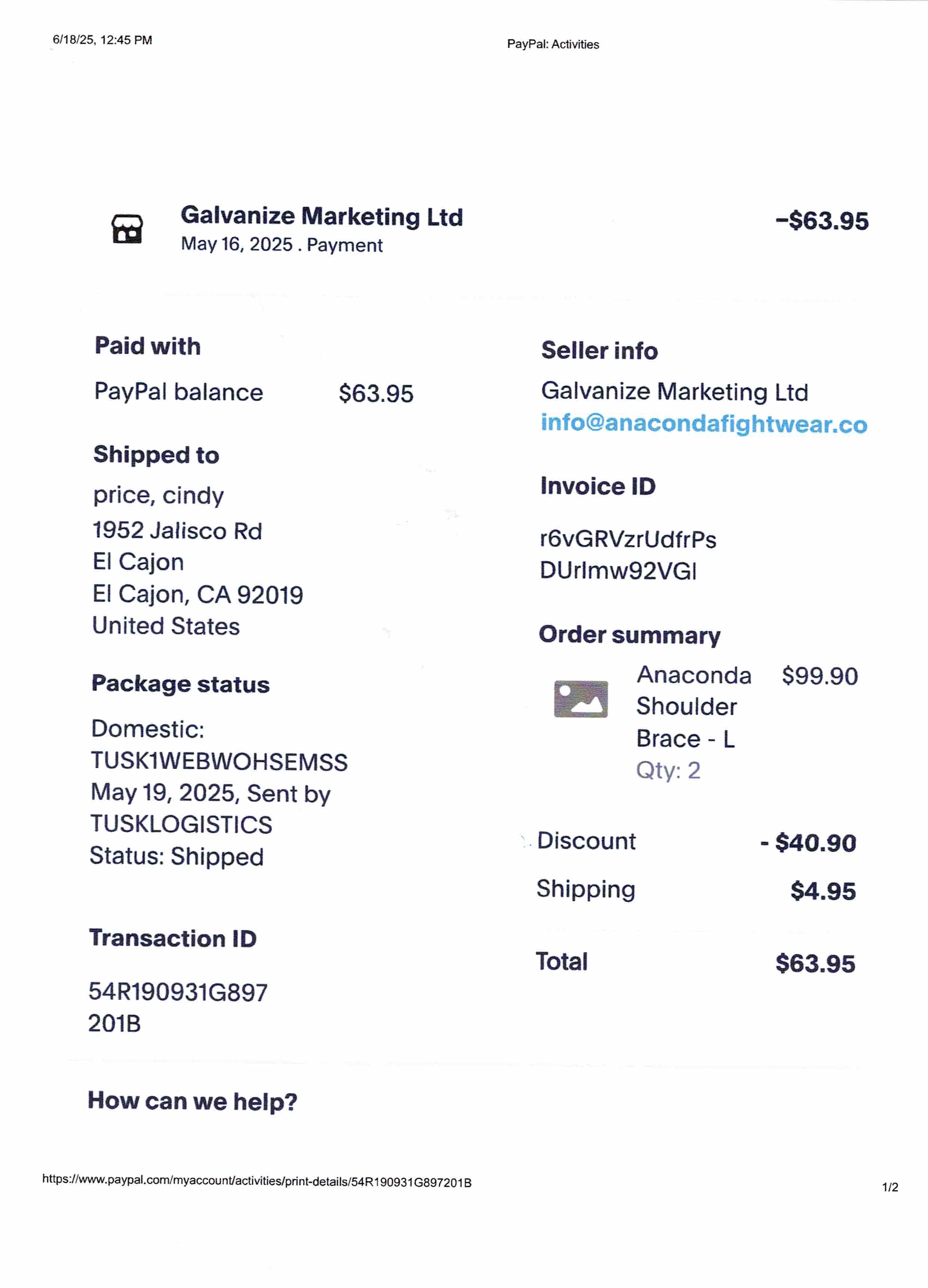Image resolution: width=928 pixels, height=1288 pixels.
Task: Click the product image placeholder icon
Action: (580, 699)
